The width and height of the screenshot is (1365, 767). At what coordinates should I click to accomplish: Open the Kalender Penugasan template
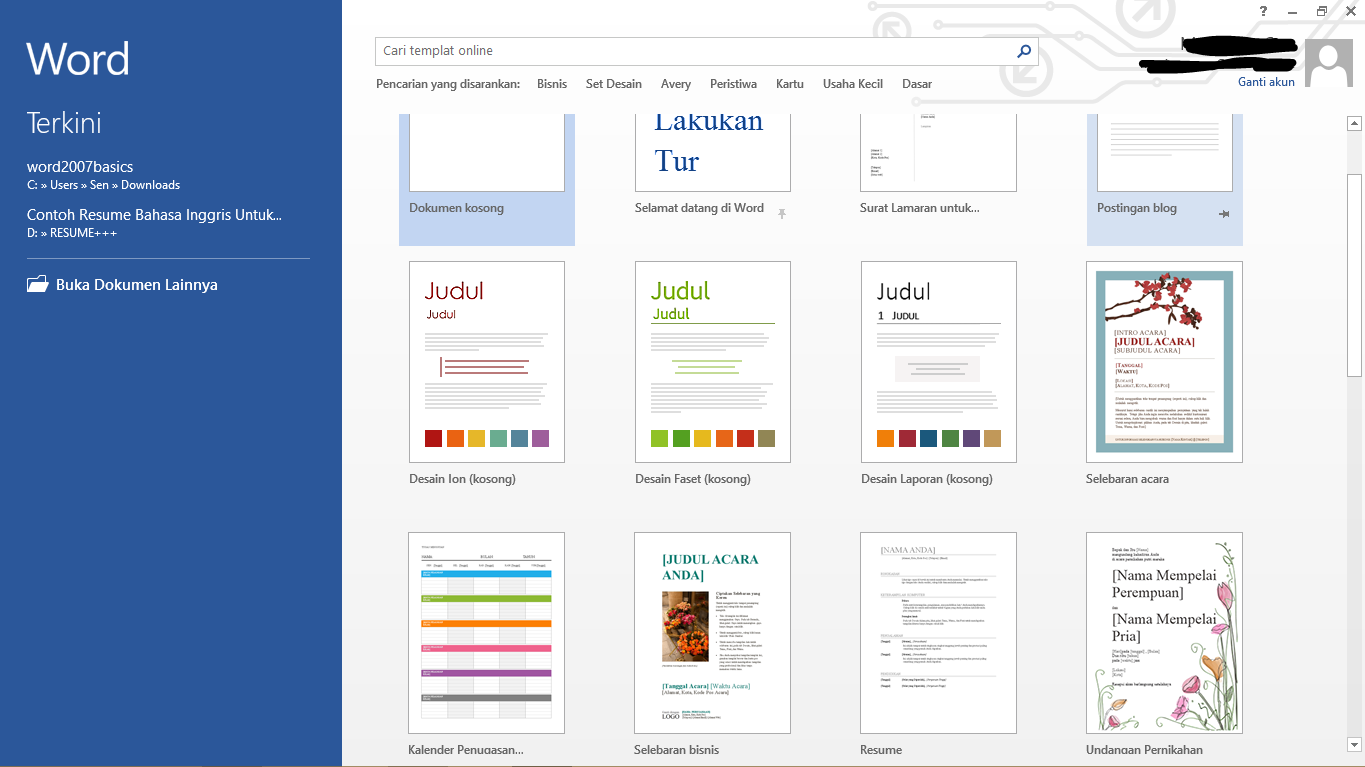point(487,633)
